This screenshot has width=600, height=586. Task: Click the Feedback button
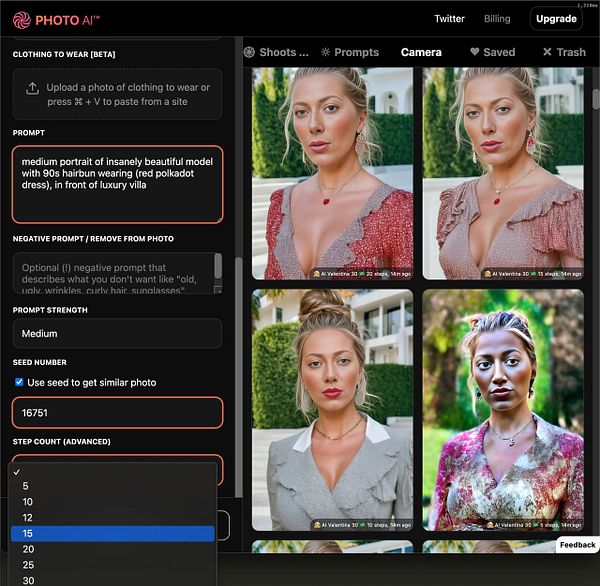tap(577, 545)
